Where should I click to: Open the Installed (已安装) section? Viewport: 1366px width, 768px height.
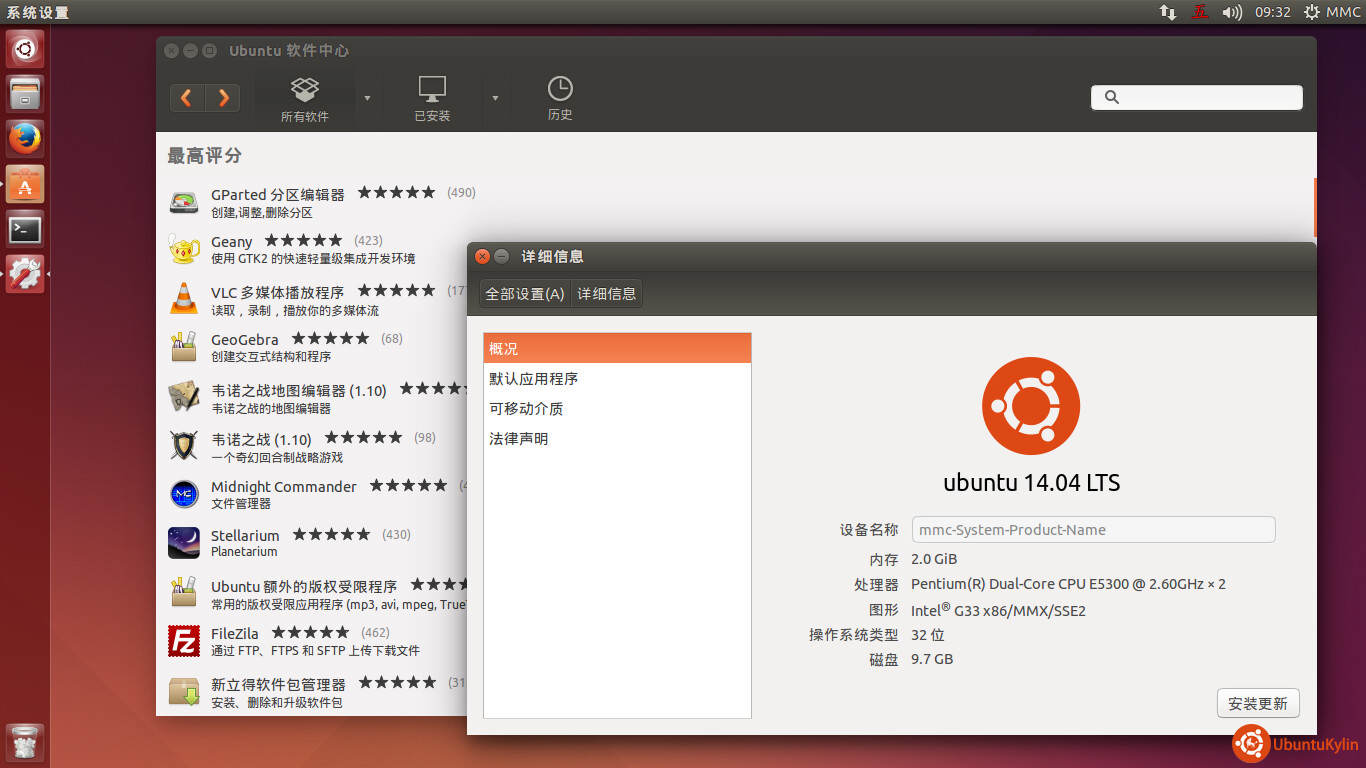tap(432, 99)
